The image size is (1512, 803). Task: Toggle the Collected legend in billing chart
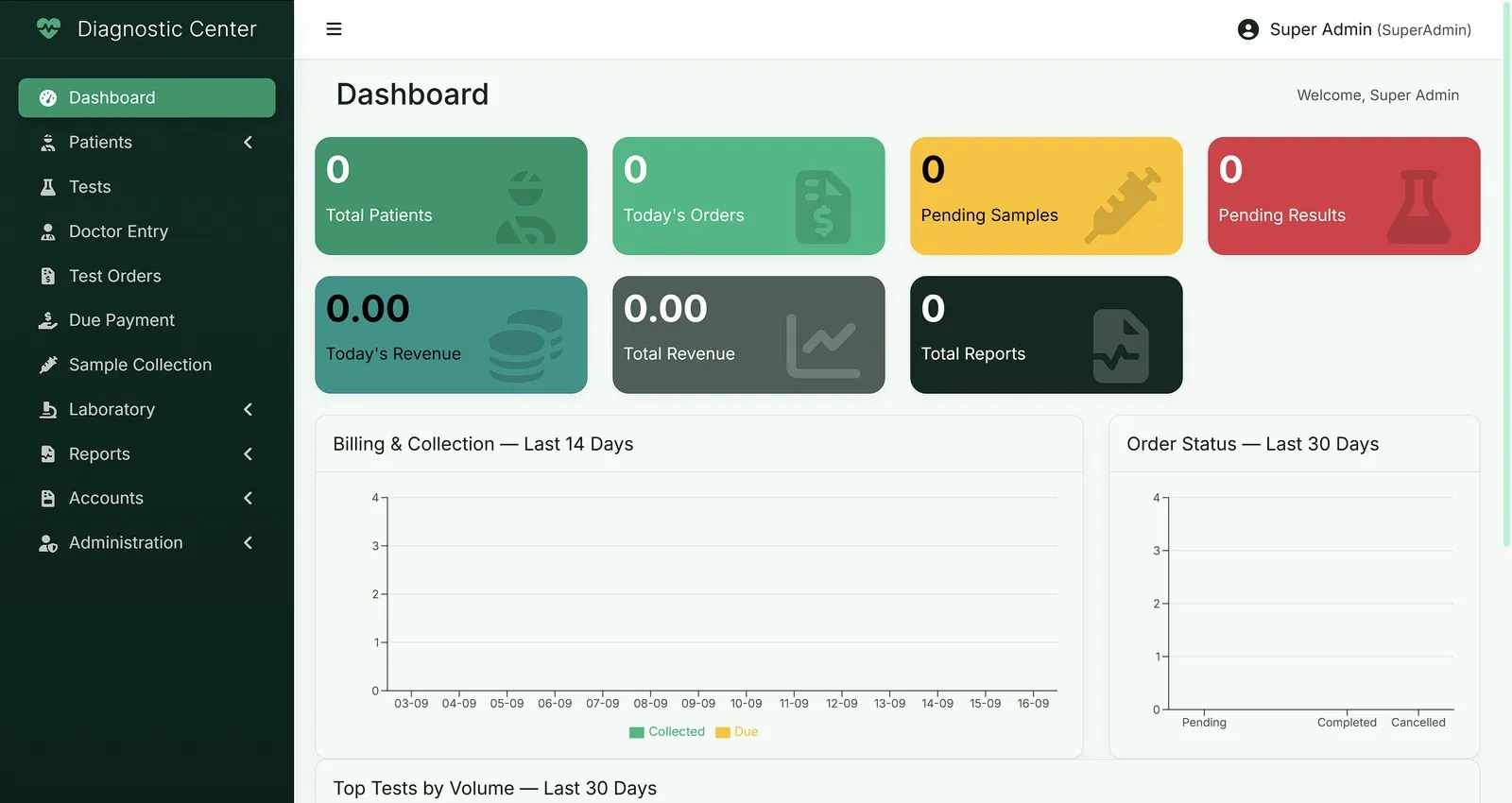coord(667,732)
